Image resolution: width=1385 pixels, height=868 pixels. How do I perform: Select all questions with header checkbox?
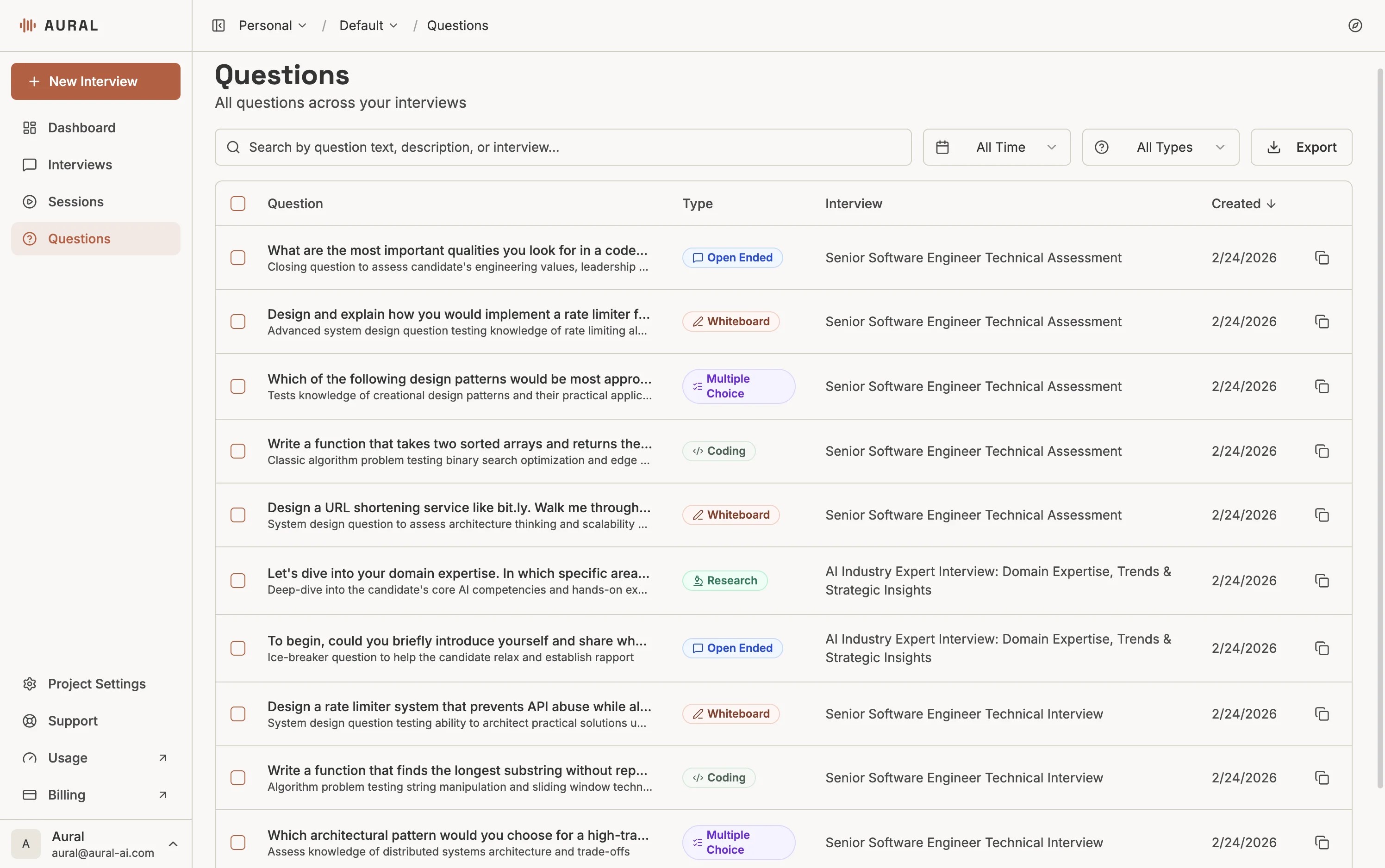238,204
